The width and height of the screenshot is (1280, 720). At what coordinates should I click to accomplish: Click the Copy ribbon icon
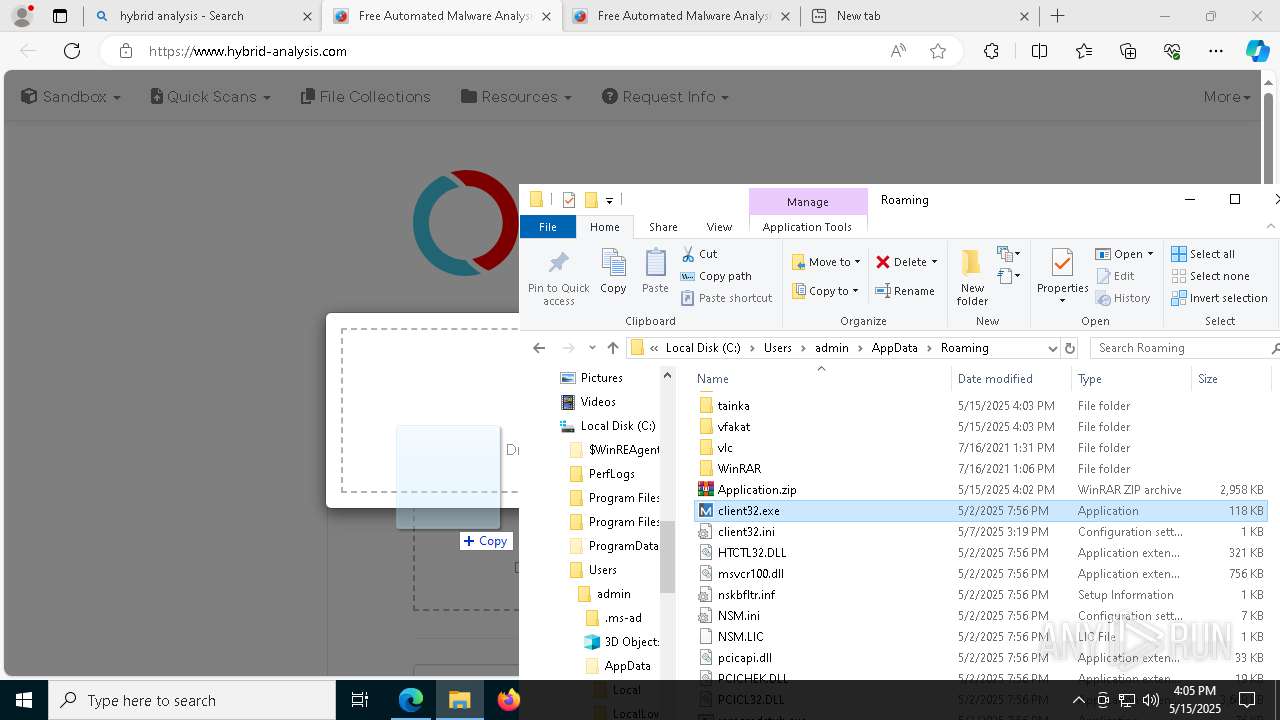(x=613, y=264)
